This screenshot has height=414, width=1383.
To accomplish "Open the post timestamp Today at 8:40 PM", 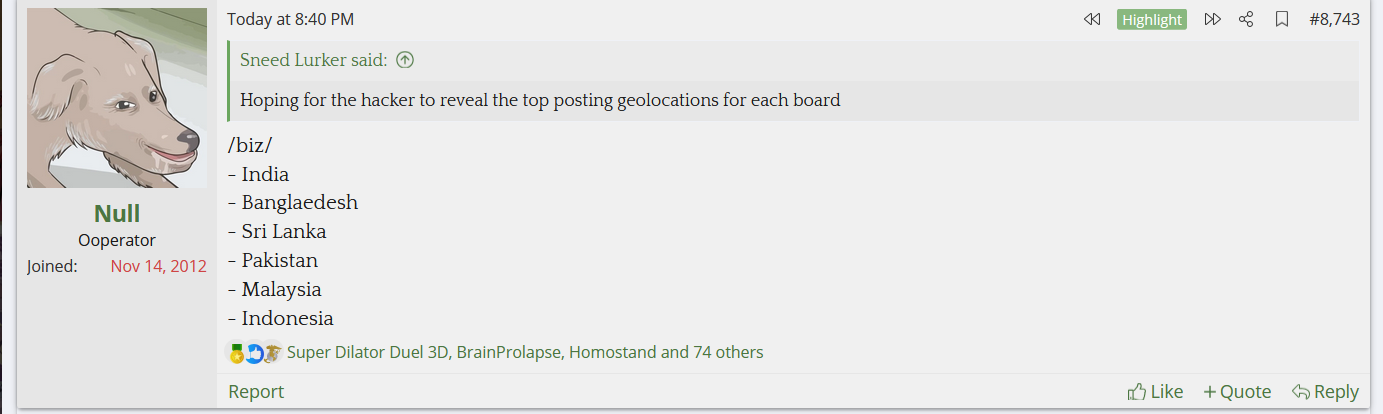I will 290,20.
